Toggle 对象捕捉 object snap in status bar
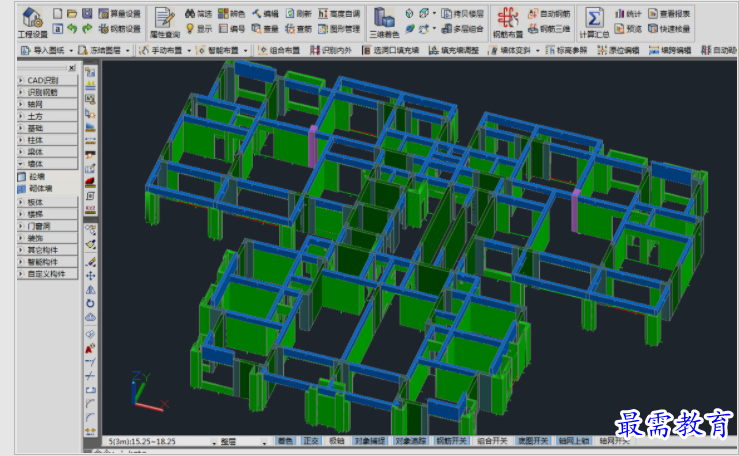739x456 pixels. coord(370,441)
